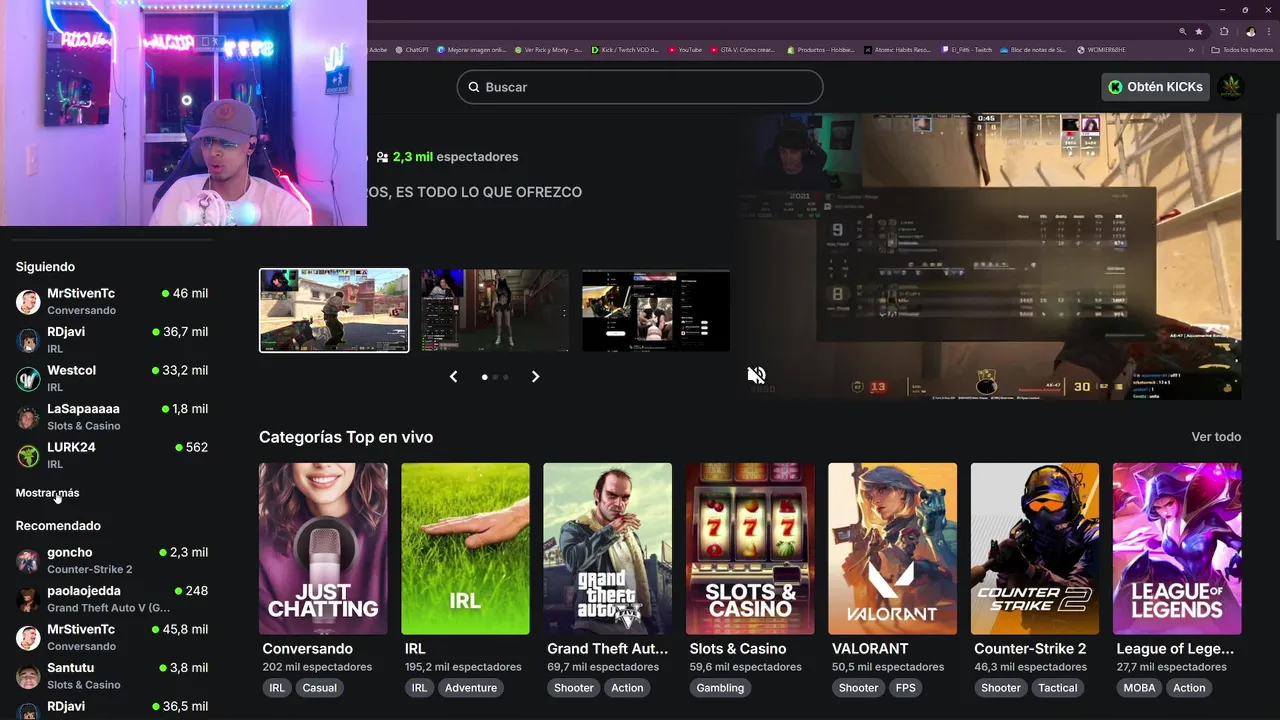Click the Obtén KICKs button

click(1155, 87)
